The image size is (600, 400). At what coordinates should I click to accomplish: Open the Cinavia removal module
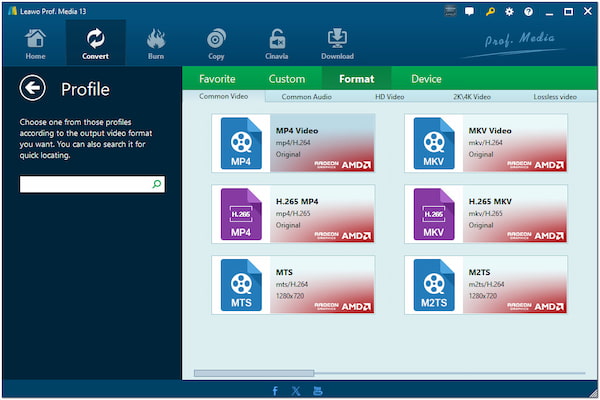(x=277, y=44)
